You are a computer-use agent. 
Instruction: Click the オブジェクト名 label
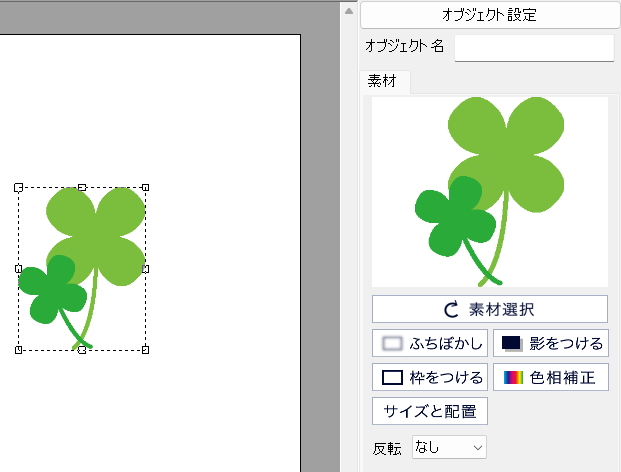(404, 46)
